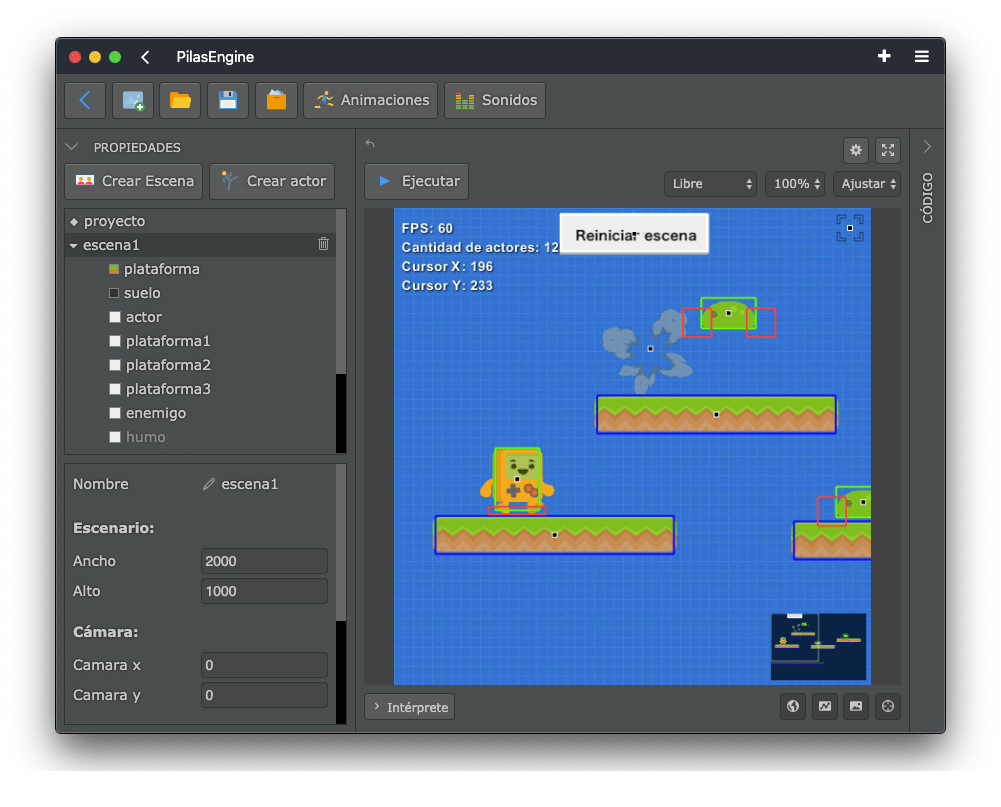Click the blue back arrow toolbar button
This screenshot has width=1001, height=807.
(85, 100)
